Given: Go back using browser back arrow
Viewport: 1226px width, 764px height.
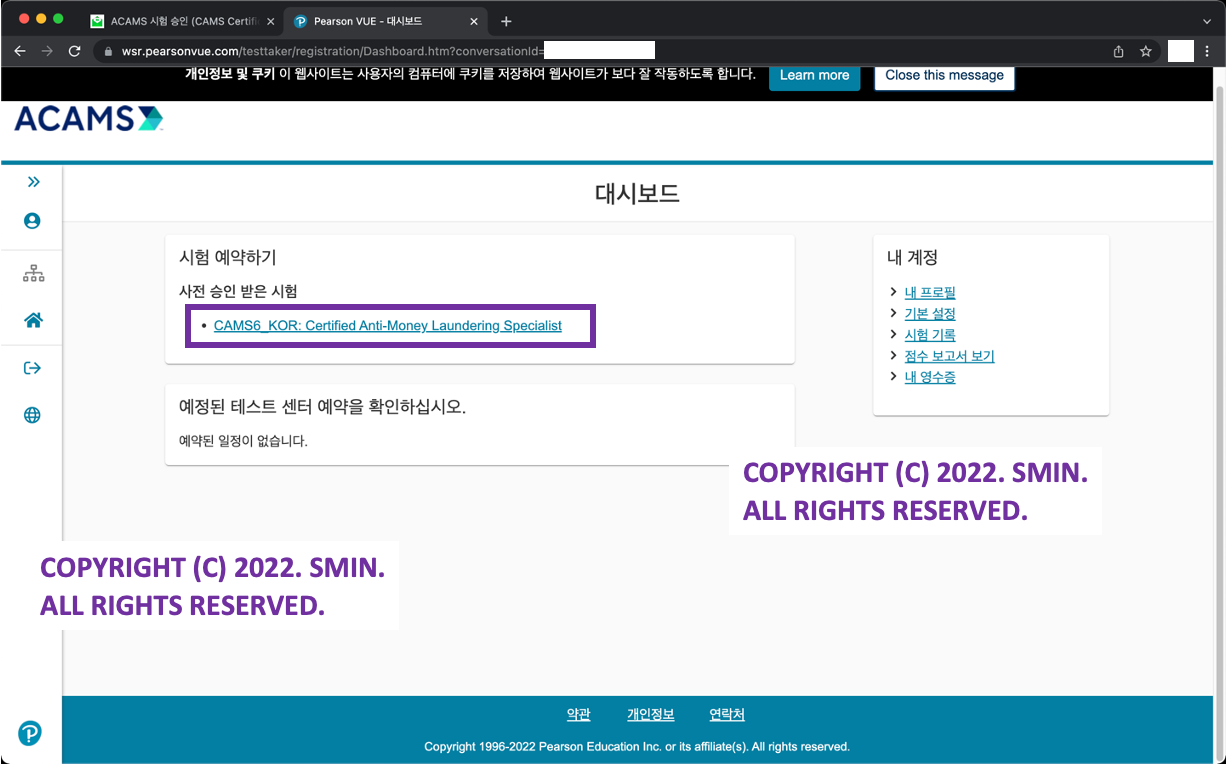Looking at the screenshot, I should (20, 51).
